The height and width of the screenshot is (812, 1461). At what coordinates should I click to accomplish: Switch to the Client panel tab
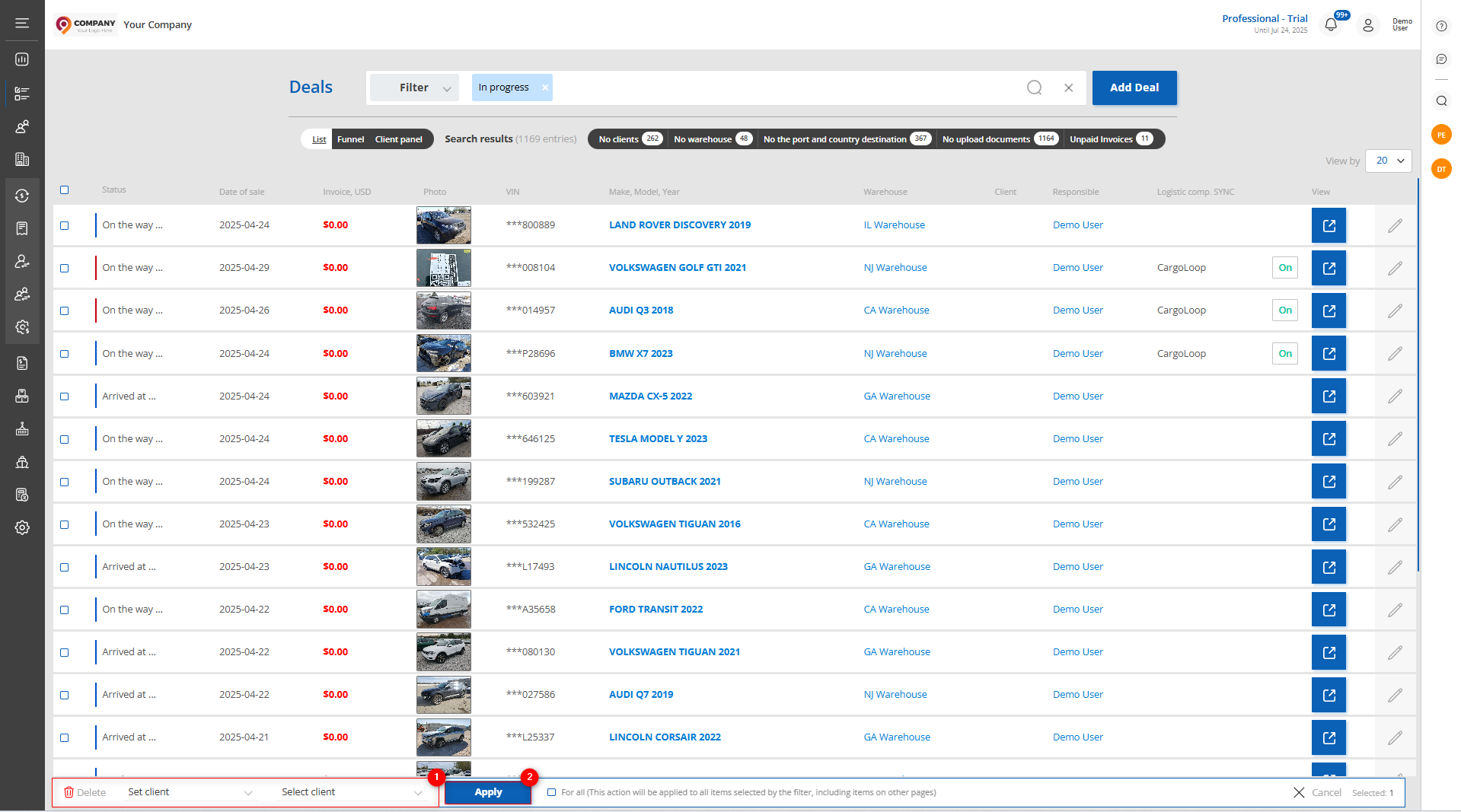pyautogui.click(x=398, y=139)
